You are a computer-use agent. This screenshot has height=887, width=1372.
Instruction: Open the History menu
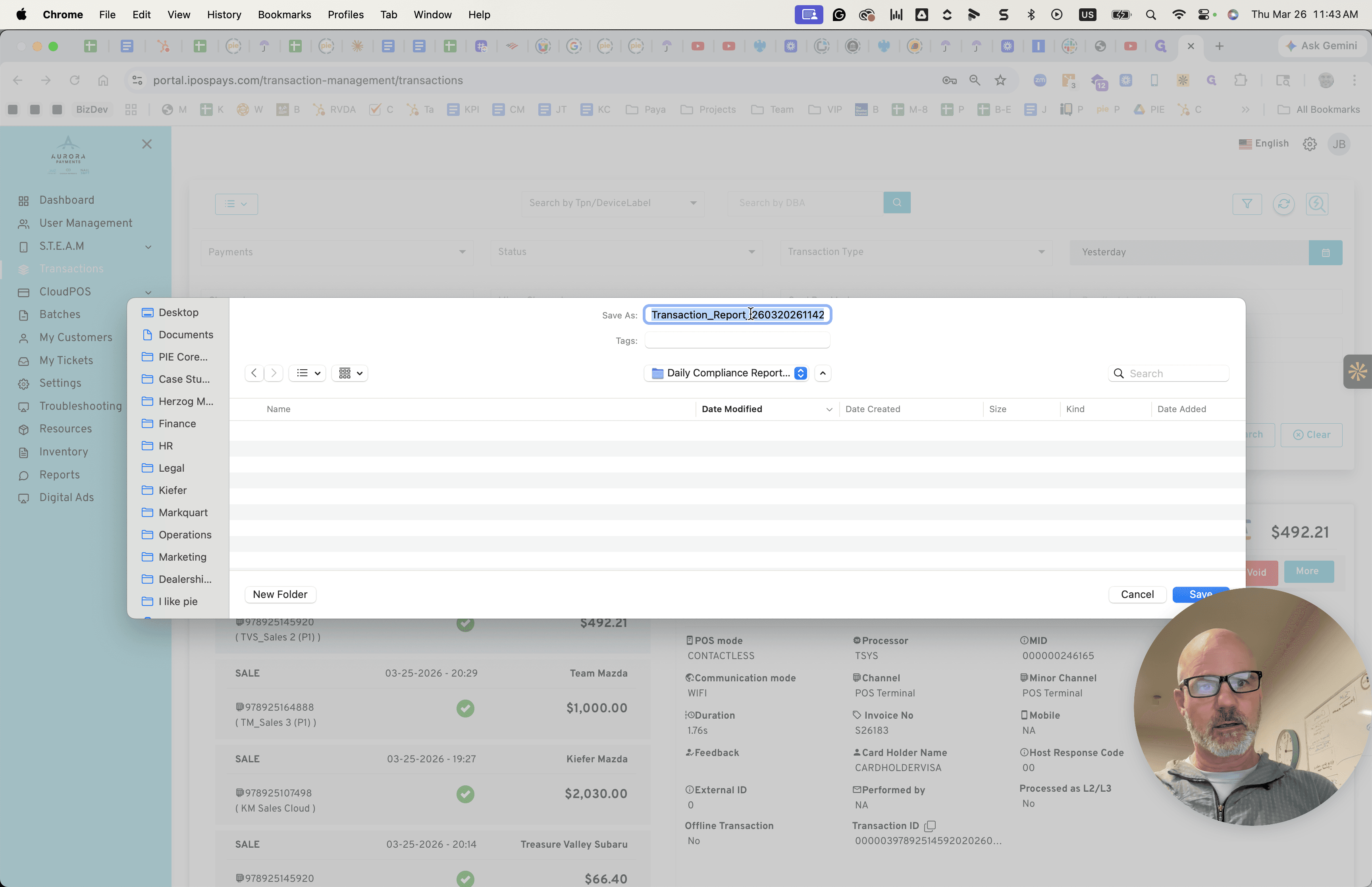tap(224, 14)
